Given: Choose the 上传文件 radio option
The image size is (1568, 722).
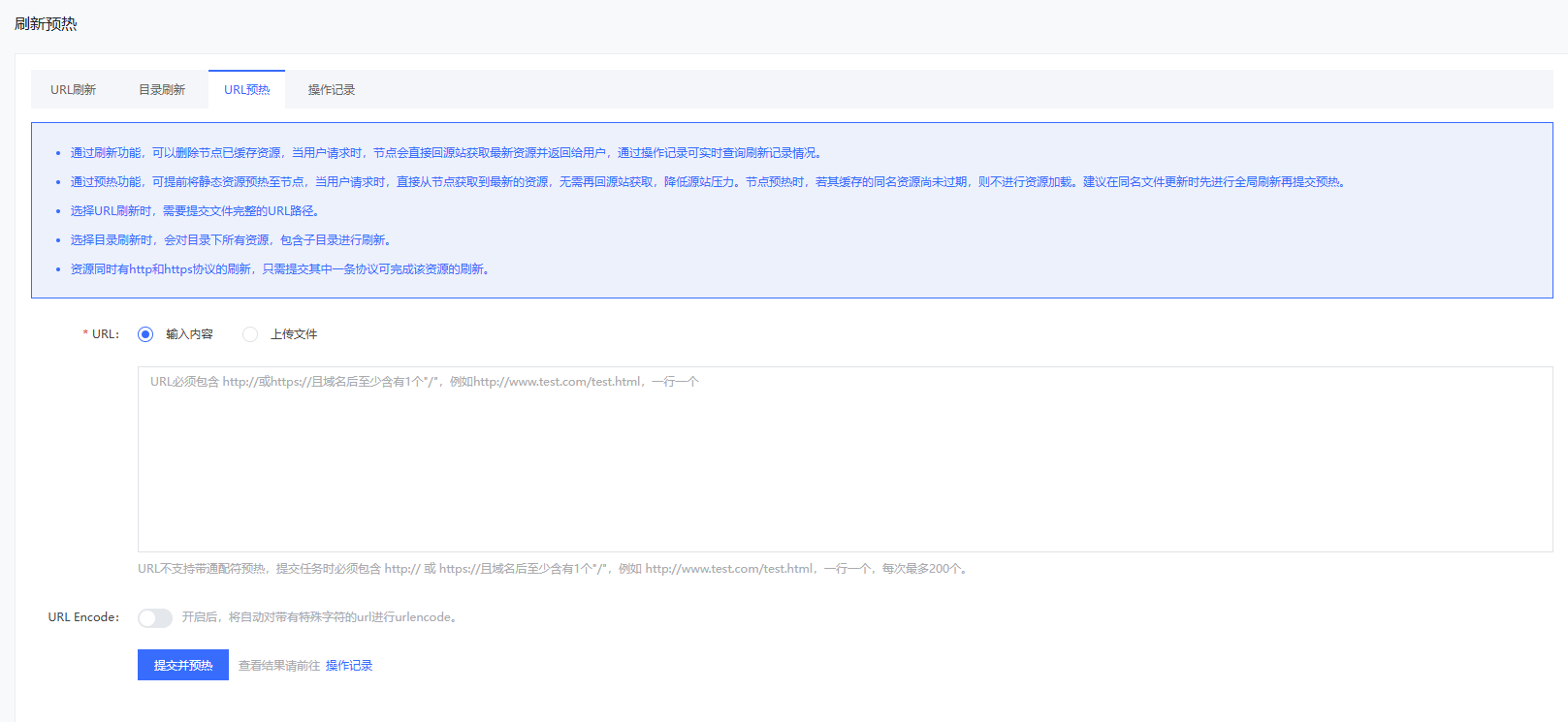Looking at the screenshot, I should tap(250, 334).
